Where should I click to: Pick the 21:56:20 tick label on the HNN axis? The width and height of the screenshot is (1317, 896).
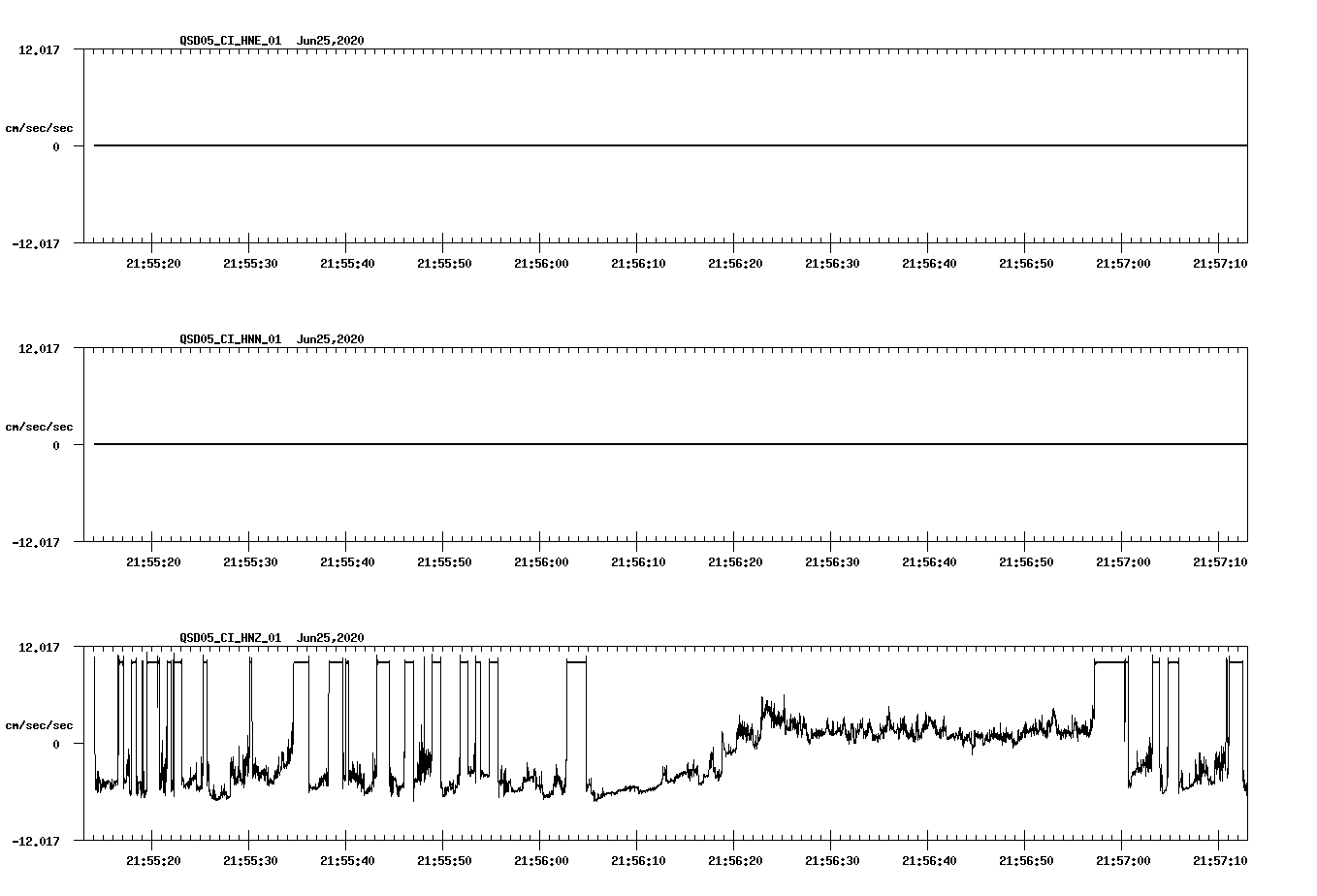click(x=735, y=561)
